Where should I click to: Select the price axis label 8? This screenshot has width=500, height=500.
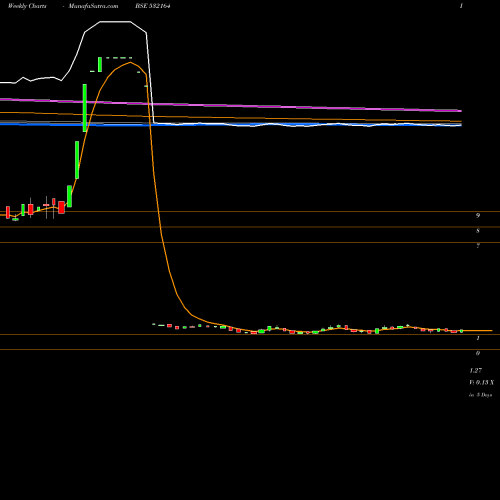point(478,231)
